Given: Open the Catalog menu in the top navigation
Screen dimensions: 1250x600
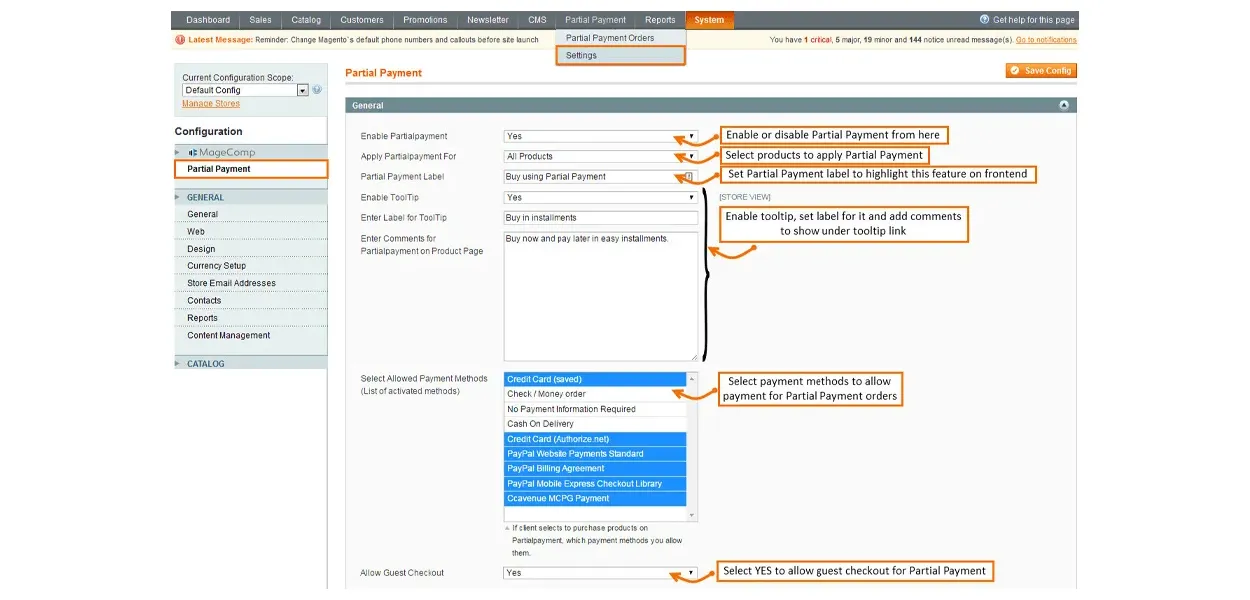Looking at the screenshot, I should [306, 20].
